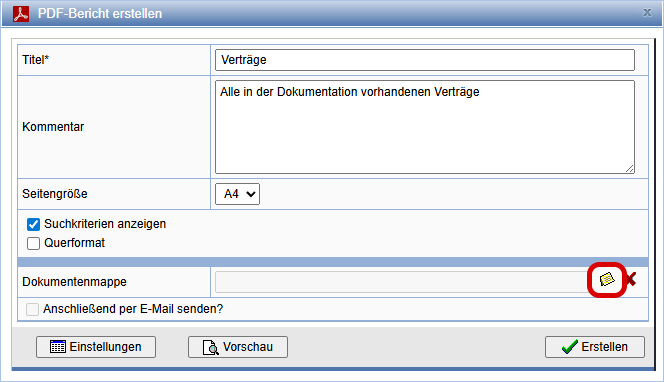This screenshot has height=382, width=664.
Task: Click the Dokumentenmappe label
Action: (x=75, y=282)
